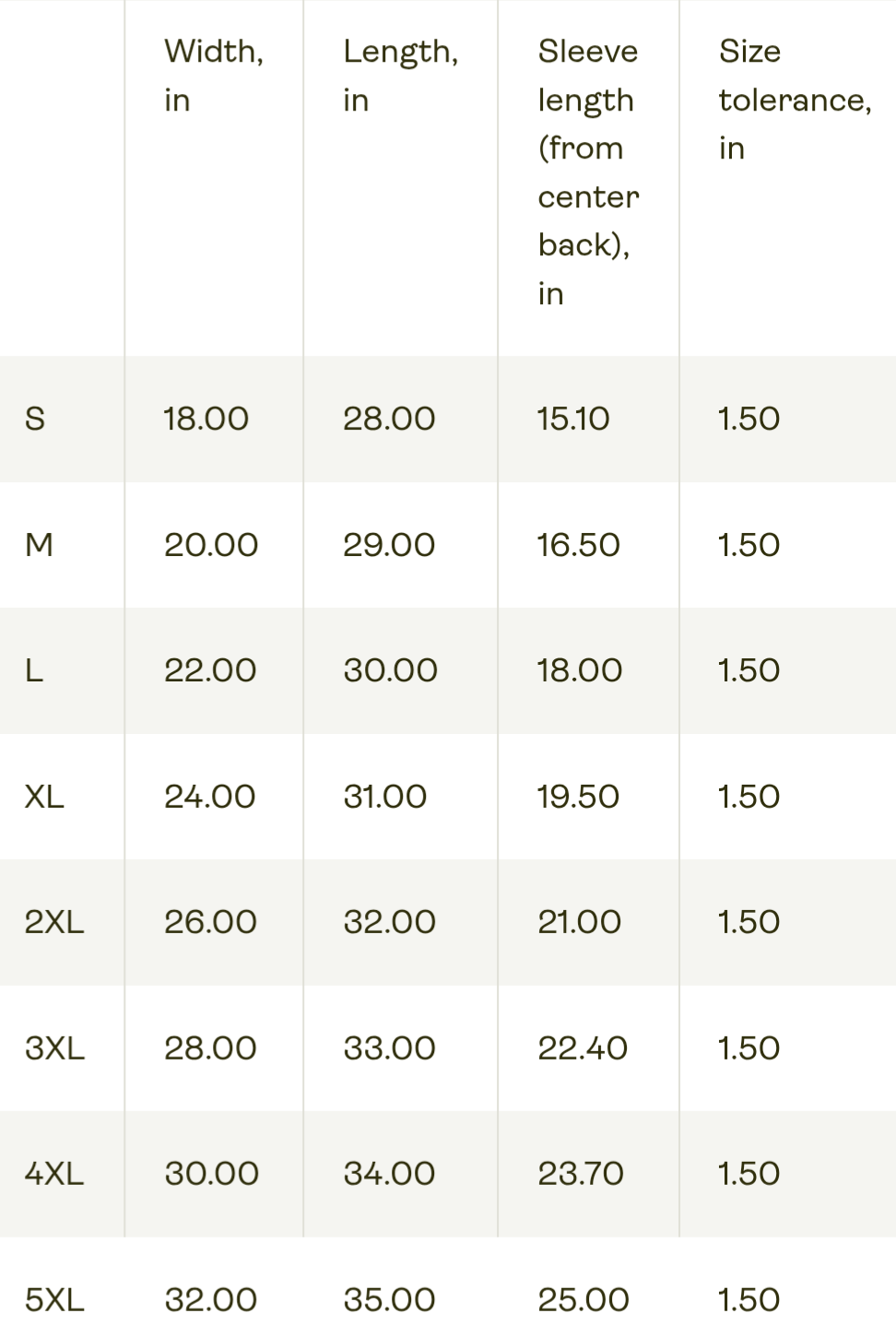Select the 19.50 sleeve length cell

(x=578, y=797)
